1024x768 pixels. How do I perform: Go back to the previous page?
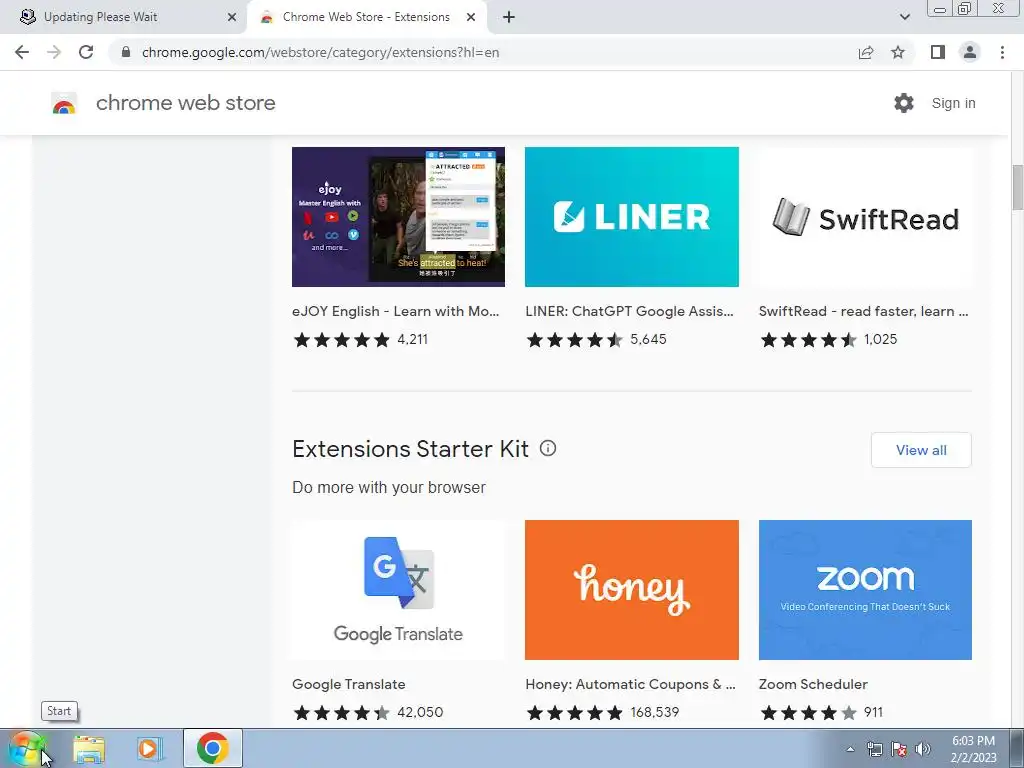(x=22, y=52)
